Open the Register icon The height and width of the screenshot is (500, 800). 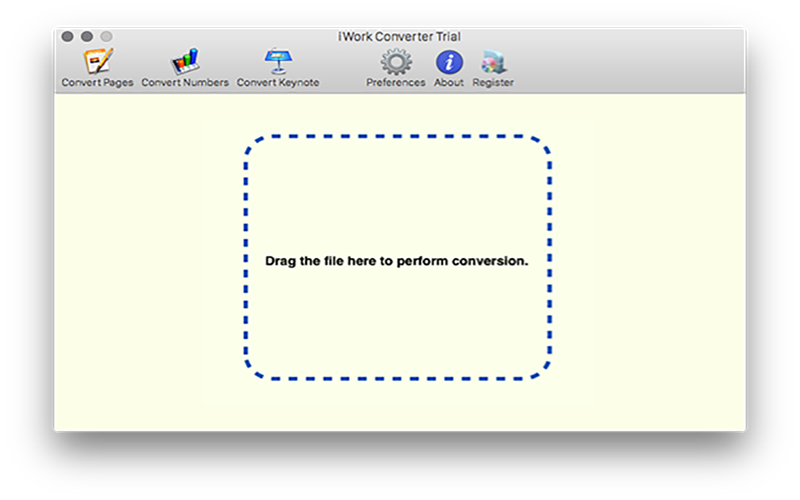[x=493, y=62]
